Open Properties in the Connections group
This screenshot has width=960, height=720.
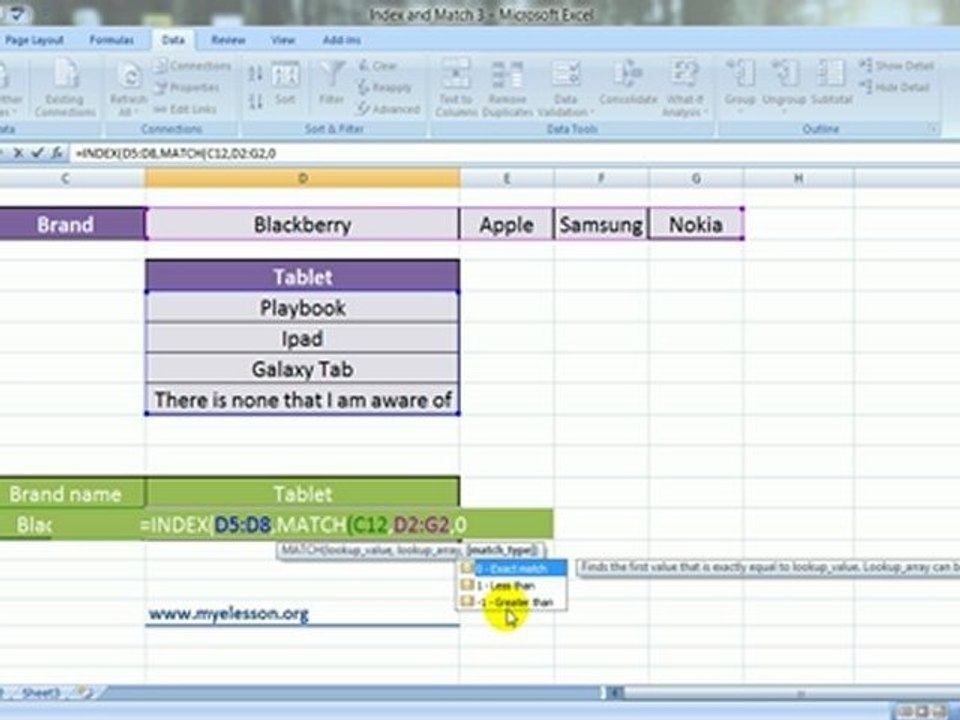click(x=187, y=88)
